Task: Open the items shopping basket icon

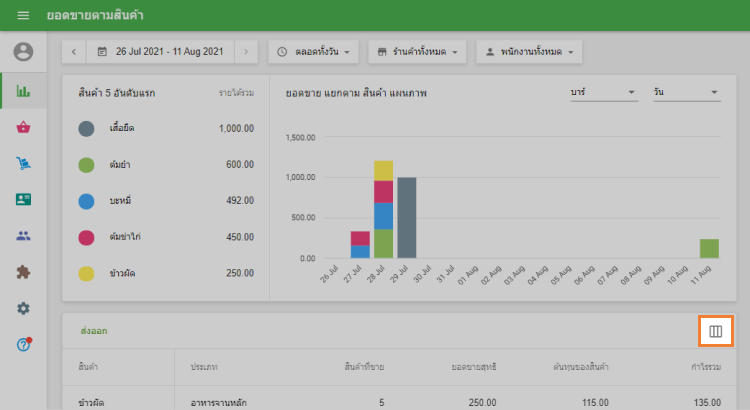Action: 23,127
